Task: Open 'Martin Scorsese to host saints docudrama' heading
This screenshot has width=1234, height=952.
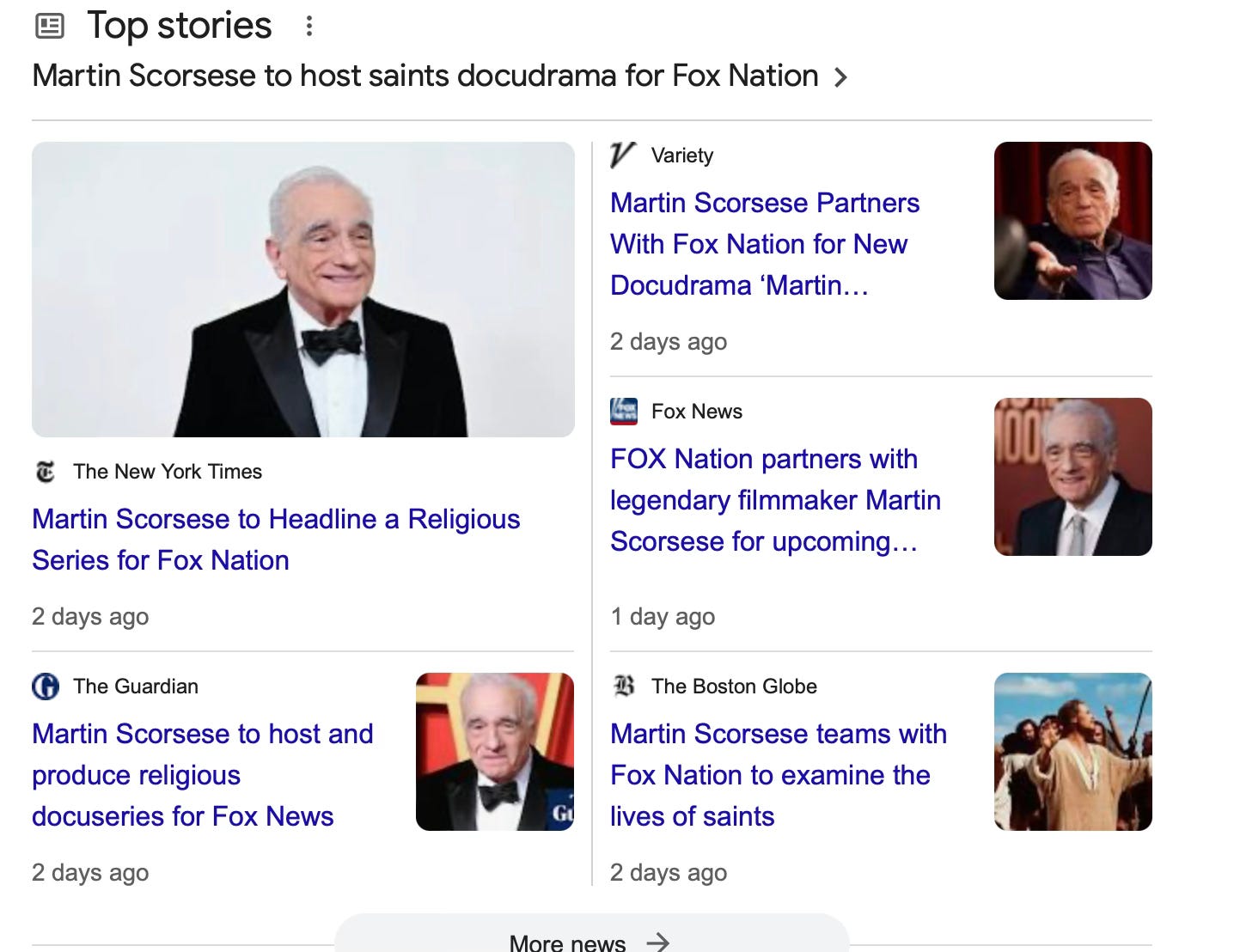Action: pos(425,76)
